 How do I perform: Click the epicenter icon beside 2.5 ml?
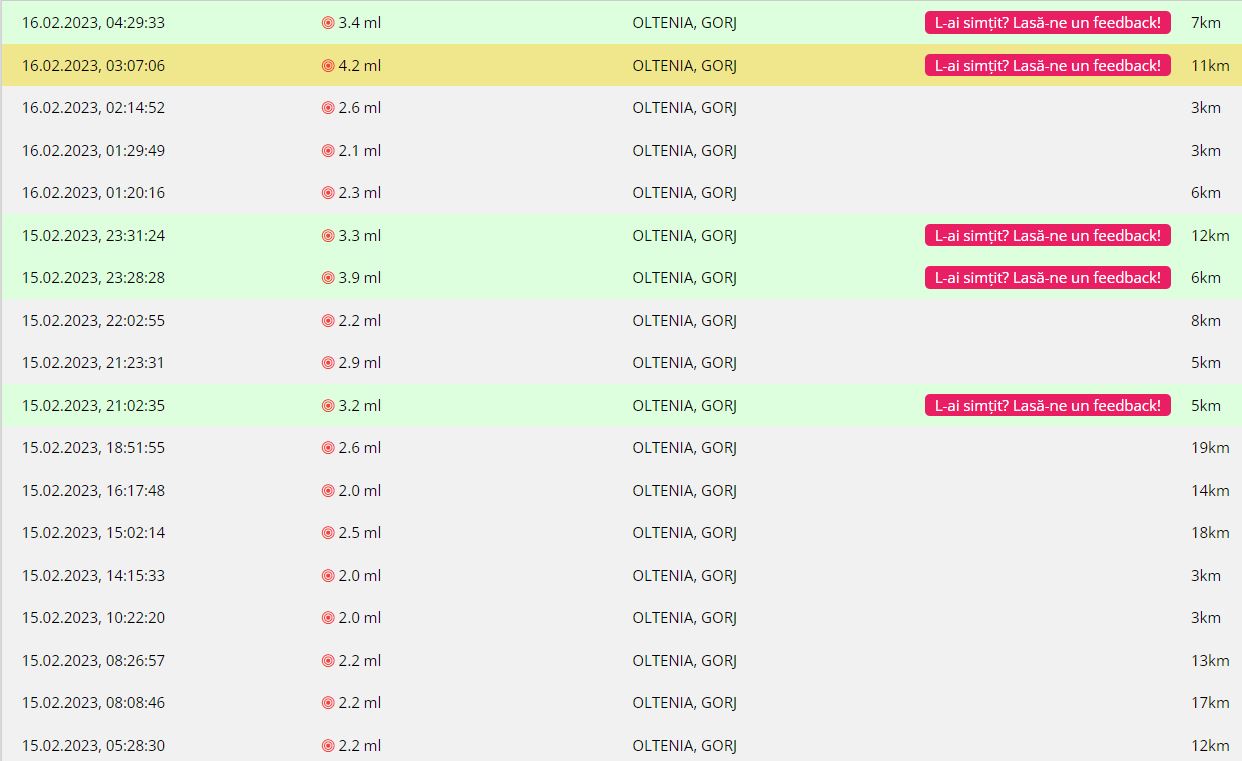pos(328,533)
